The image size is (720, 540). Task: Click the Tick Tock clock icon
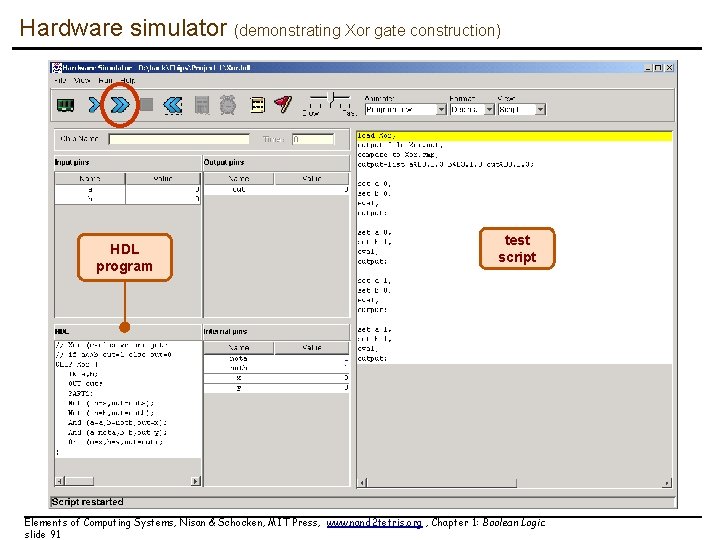(x=228, y=105)
